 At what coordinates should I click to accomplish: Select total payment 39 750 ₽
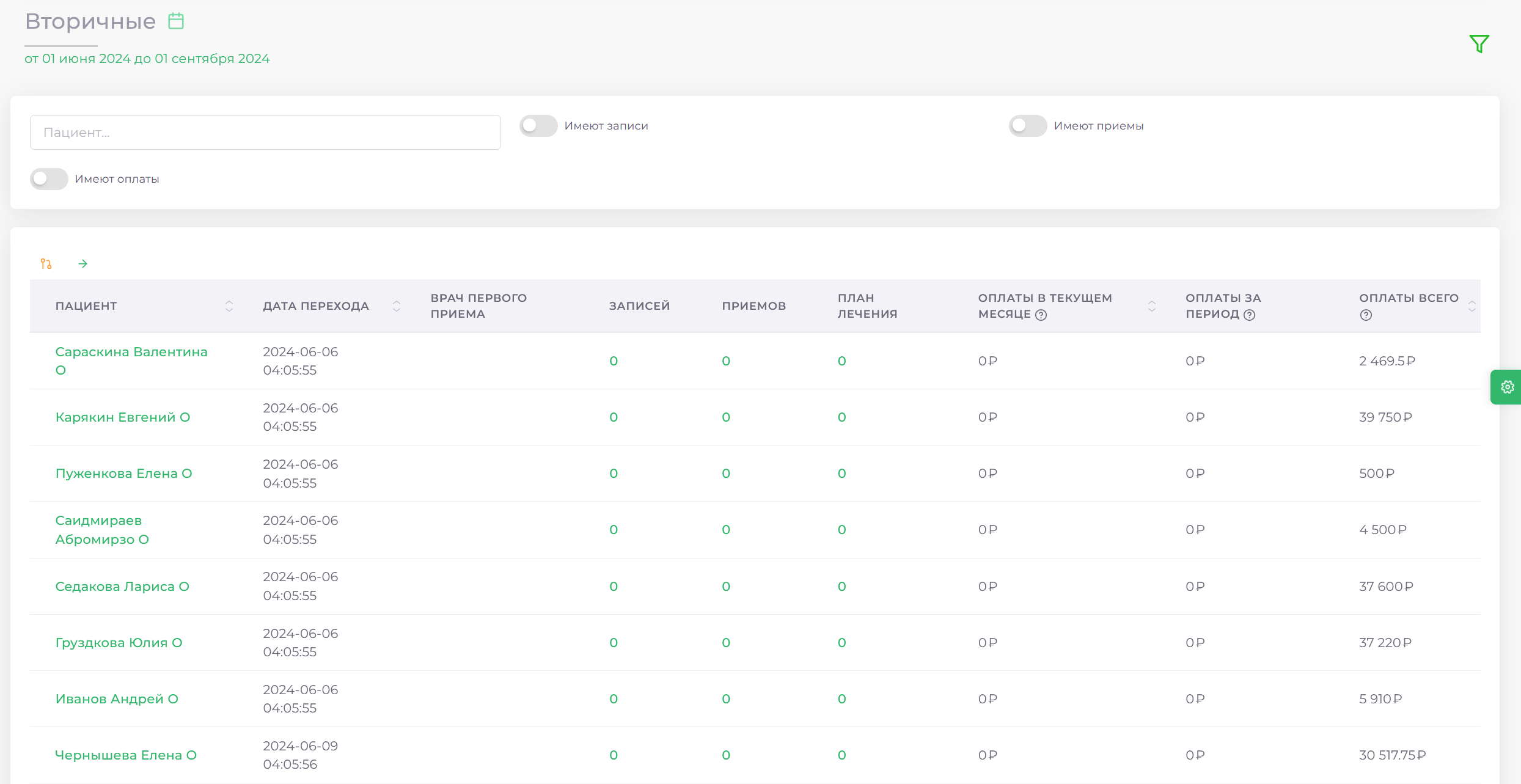point(1385,417)
